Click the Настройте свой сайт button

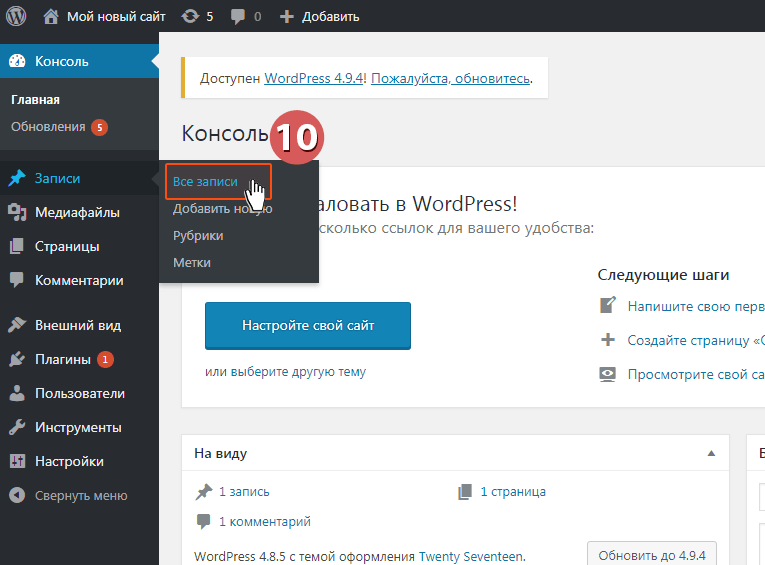308,325
